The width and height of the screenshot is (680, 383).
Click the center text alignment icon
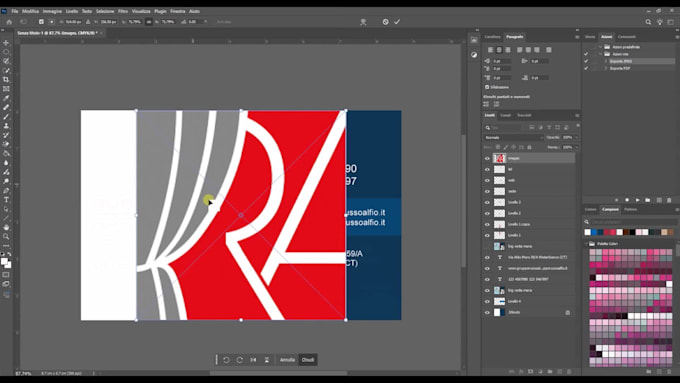click(499, 50)
